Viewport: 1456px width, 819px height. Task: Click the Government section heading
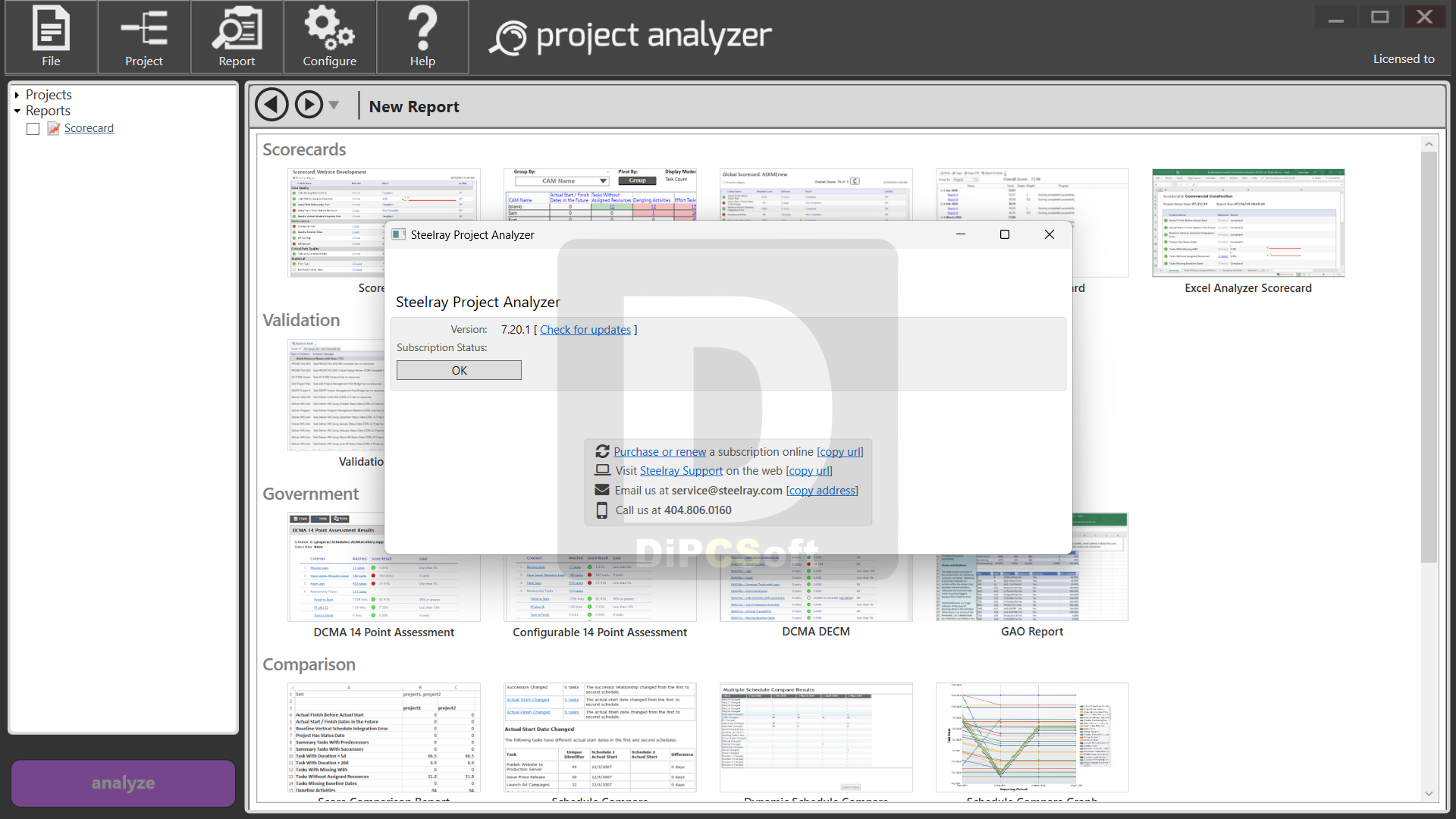click(x=311, y=494)
